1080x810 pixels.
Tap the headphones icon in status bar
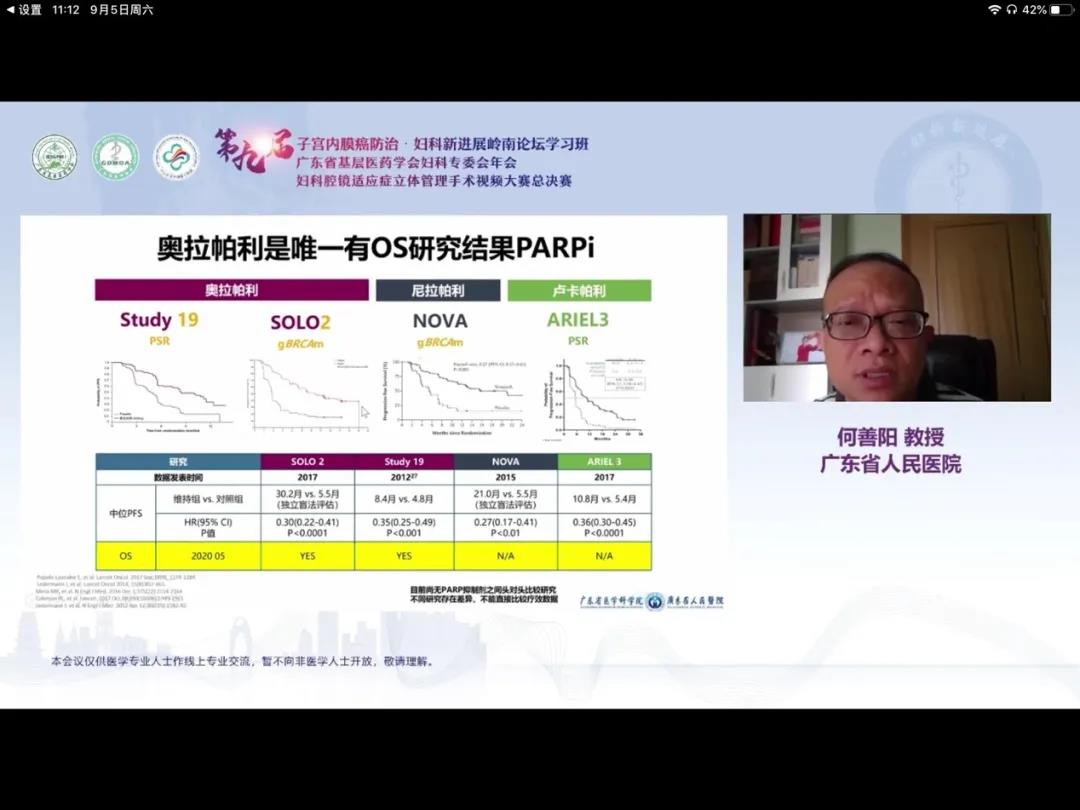tap(1012, 9)
